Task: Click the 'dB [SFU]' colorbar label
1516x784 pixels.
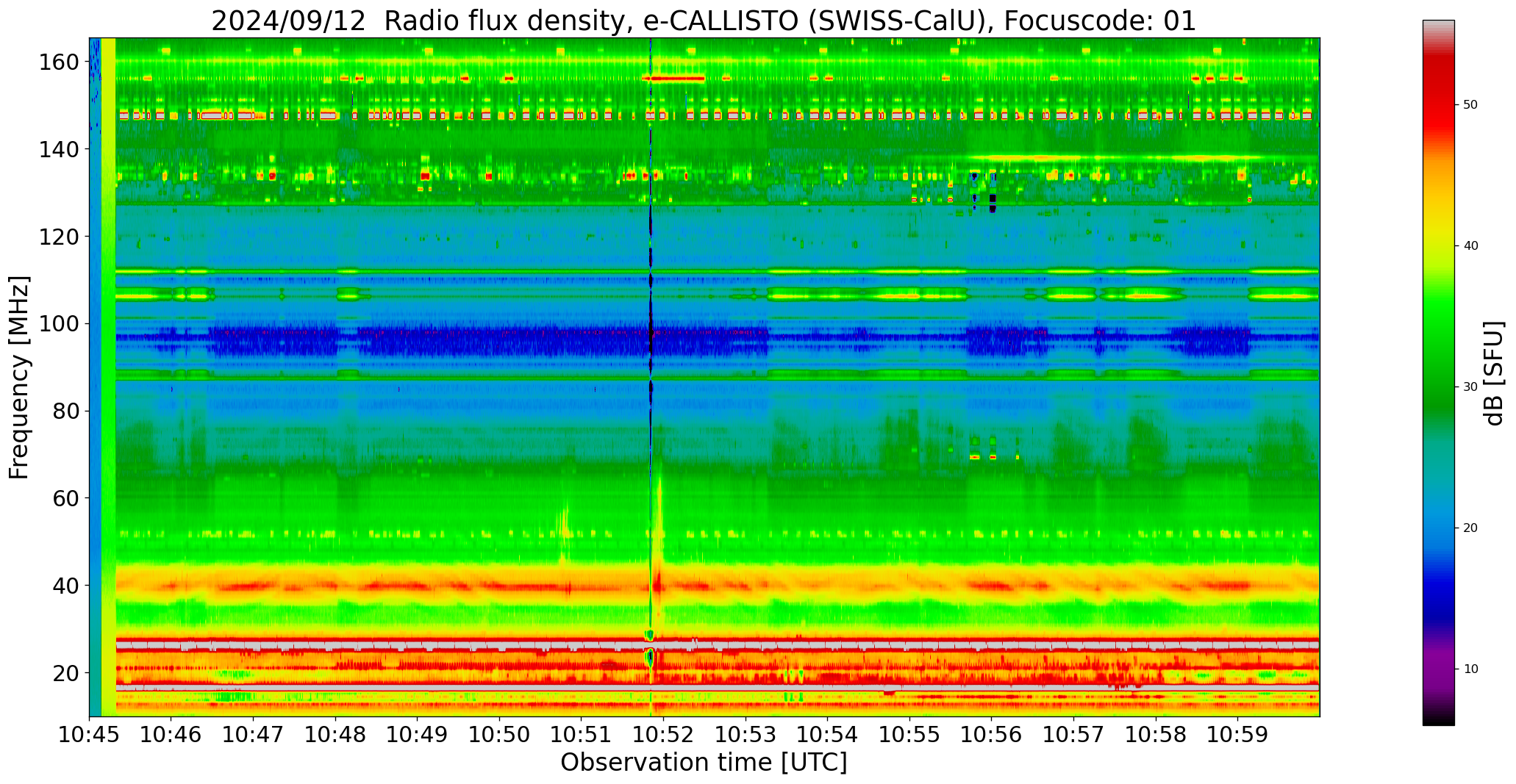Action: pyautogui.click(x=1494, y=373)
